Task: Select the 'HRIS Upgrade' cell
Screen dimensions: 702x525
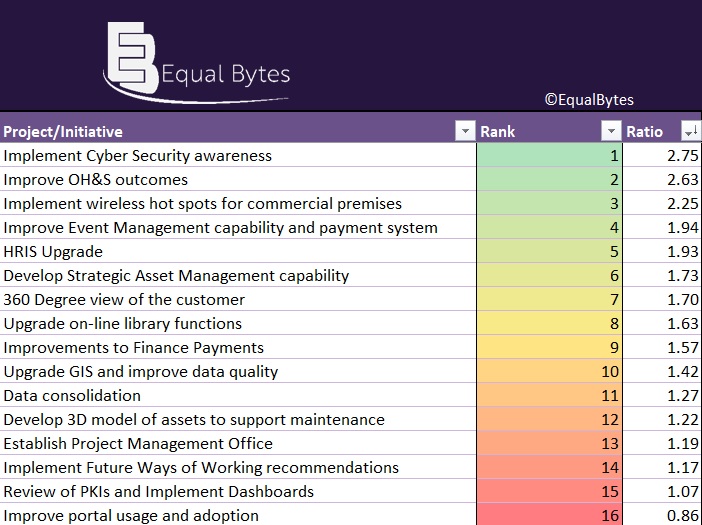Action: [238, 252]
